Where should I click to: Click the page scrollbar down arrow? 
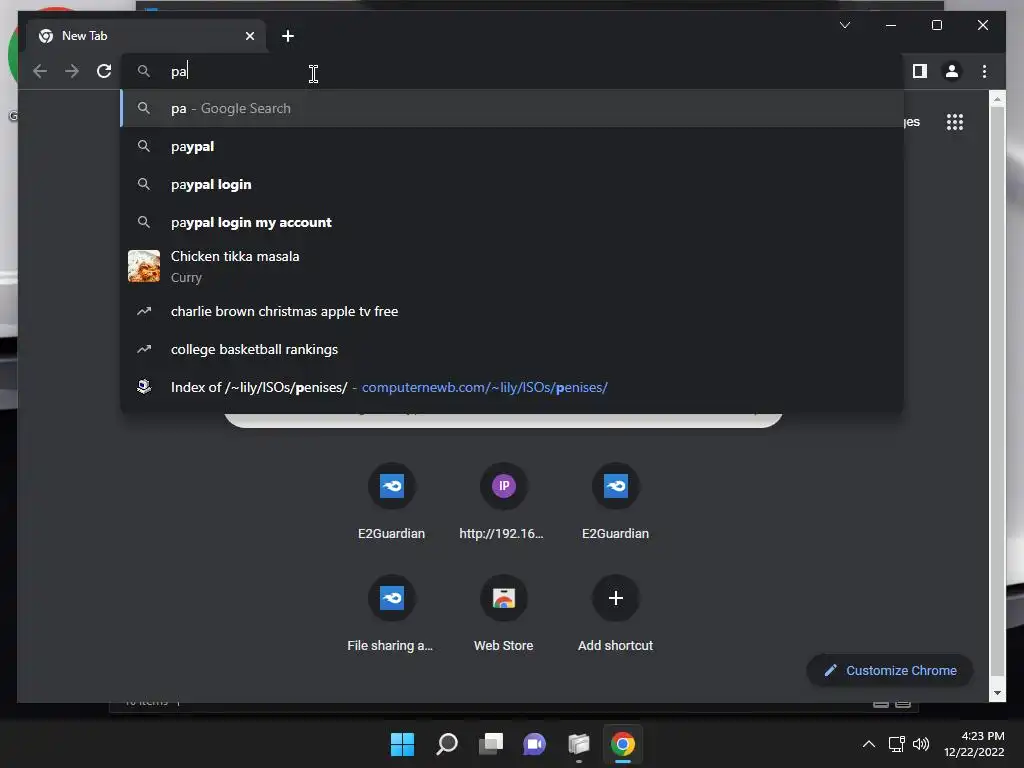point(997,693)
